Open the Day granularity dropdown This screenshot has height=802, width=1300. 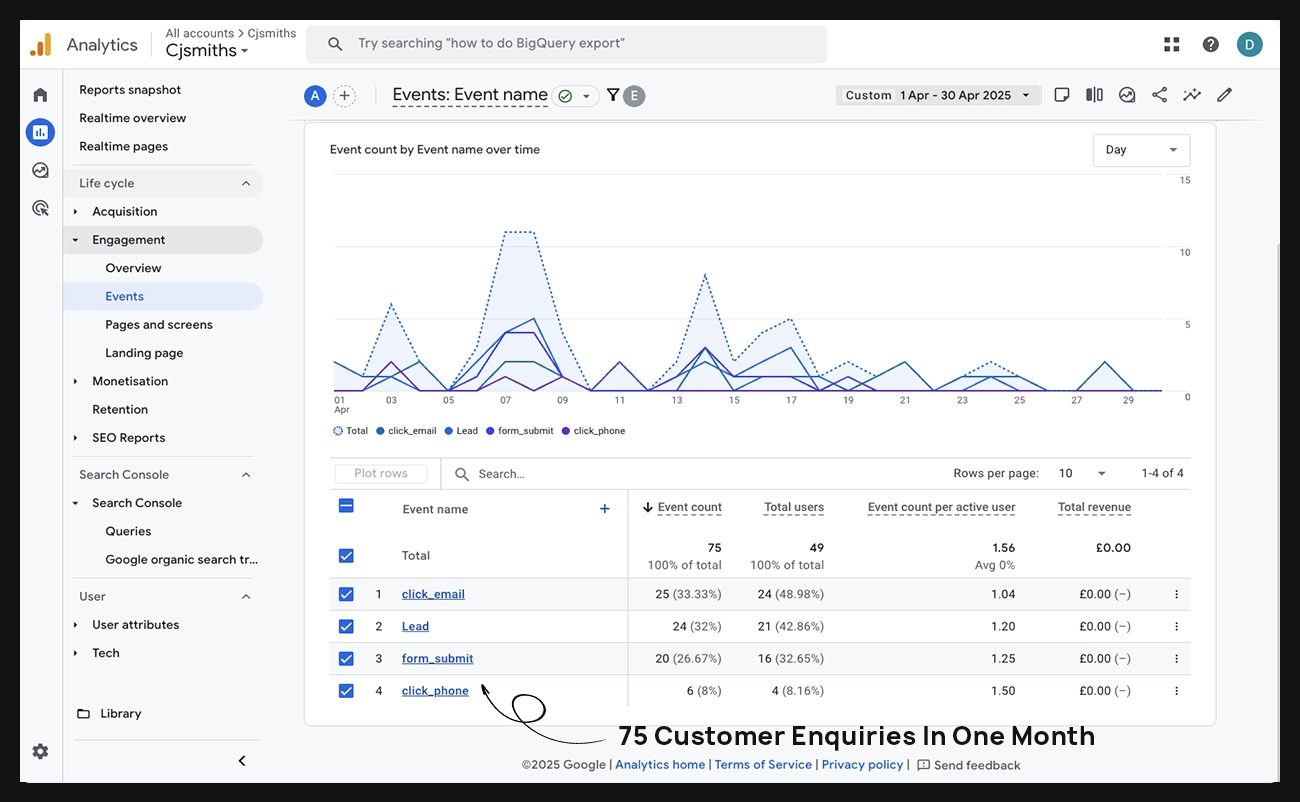click(x=1141, y=150)
